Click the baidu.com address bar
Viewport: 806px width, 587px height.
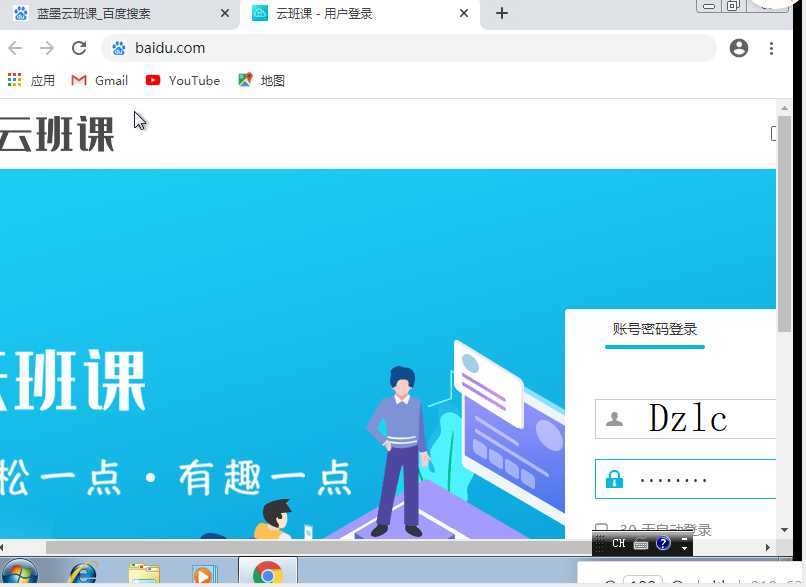tap(409, 48)
